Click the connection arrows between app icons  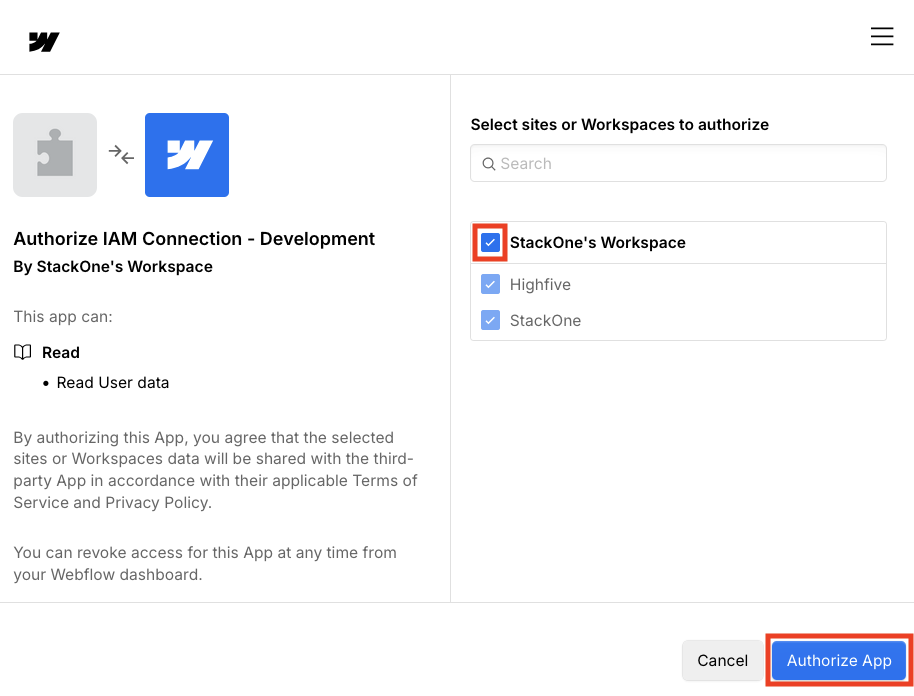(121, 155)
